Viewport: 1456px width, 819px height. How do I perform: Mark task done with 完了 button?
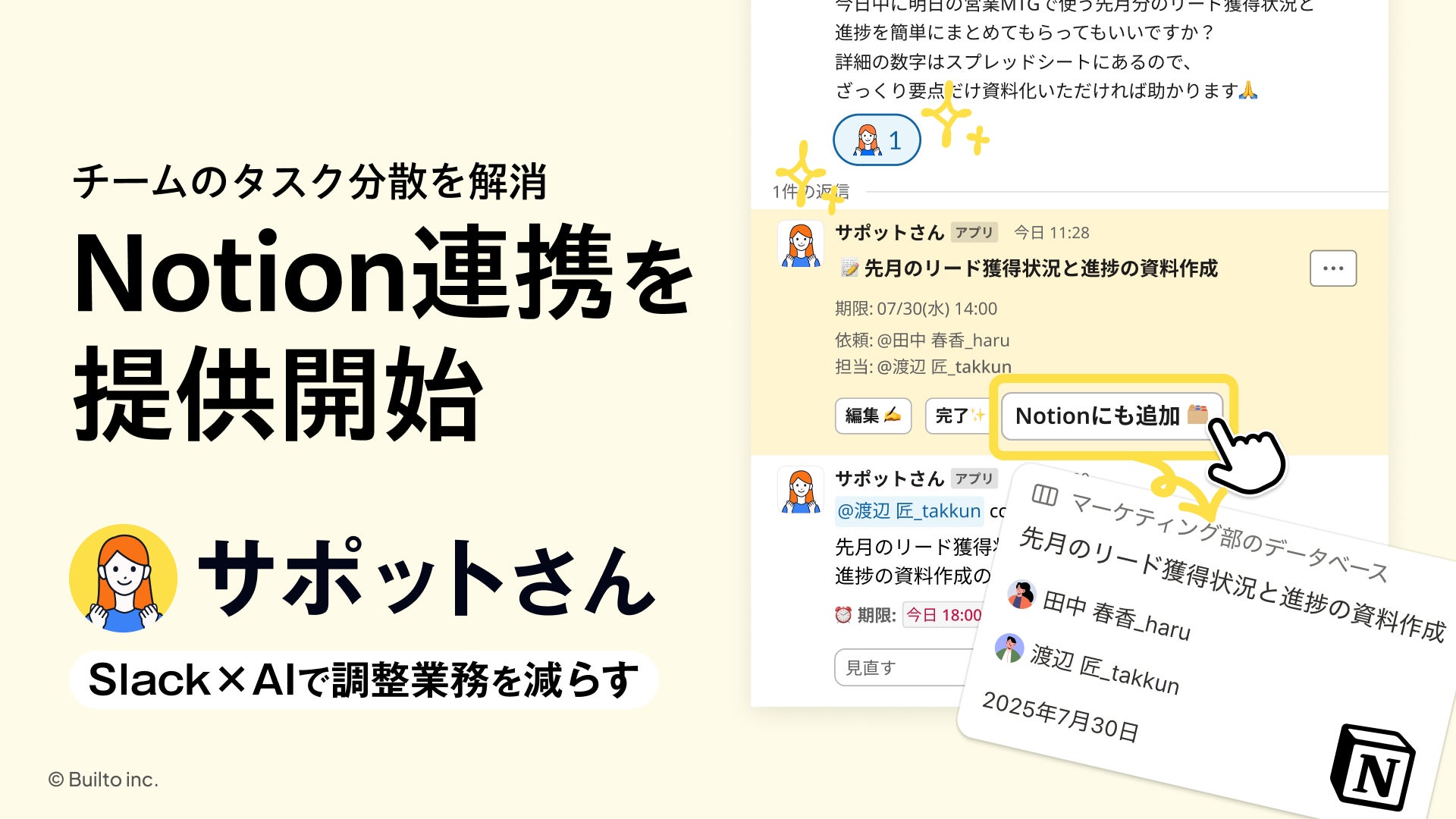point(959,416)
